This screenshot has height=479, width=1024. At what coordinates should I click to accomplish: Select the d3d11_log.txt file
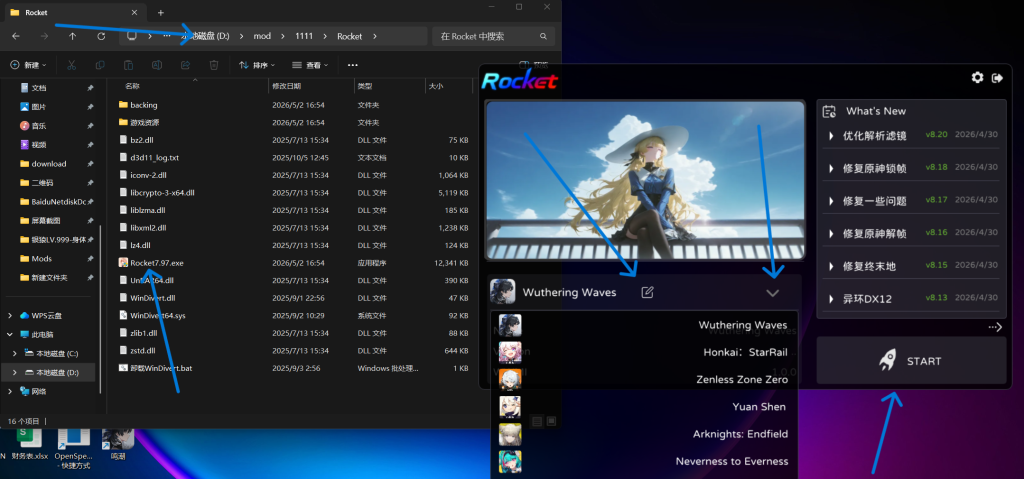pyautogui.click(x=149, y=157)
